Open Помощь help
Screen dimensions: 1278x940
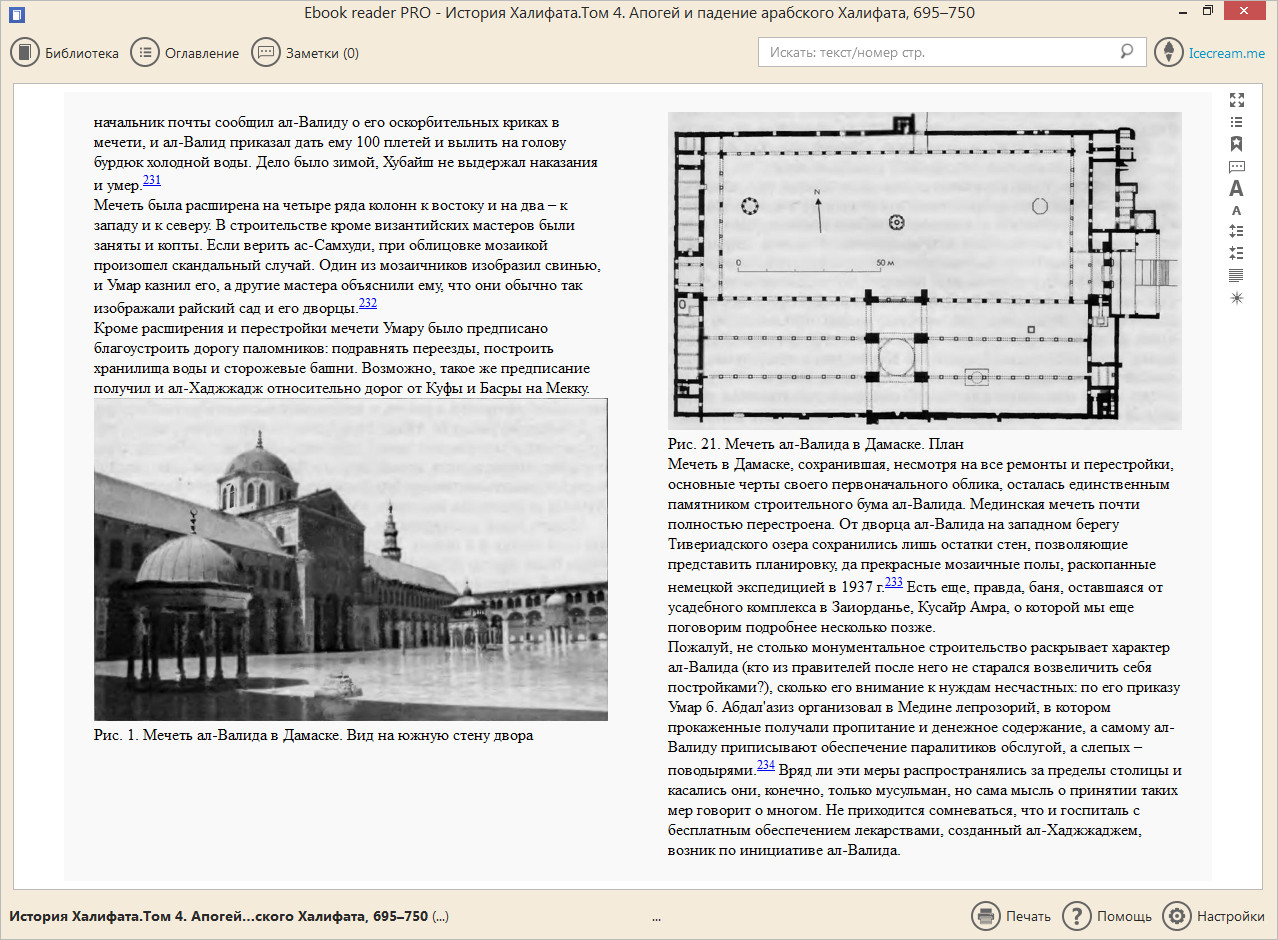1108,916
